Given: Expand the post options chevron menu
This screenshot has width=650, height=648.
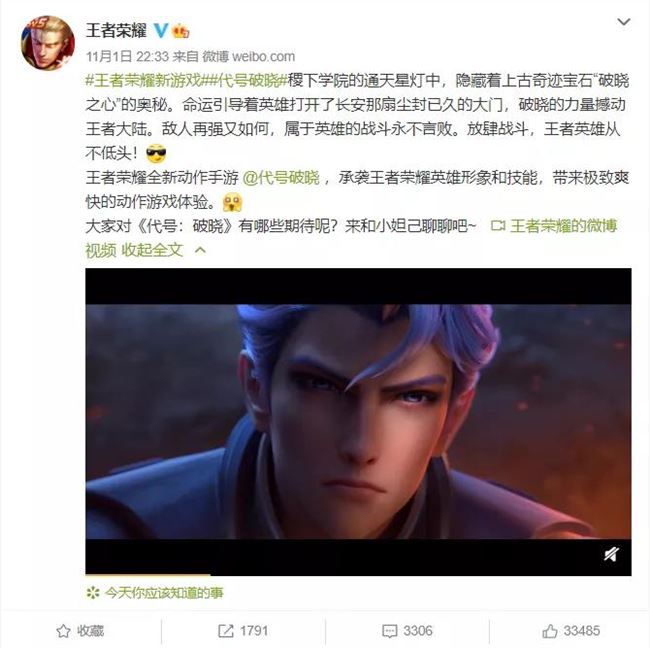Looking at the screenshot, I should point(623,22).
